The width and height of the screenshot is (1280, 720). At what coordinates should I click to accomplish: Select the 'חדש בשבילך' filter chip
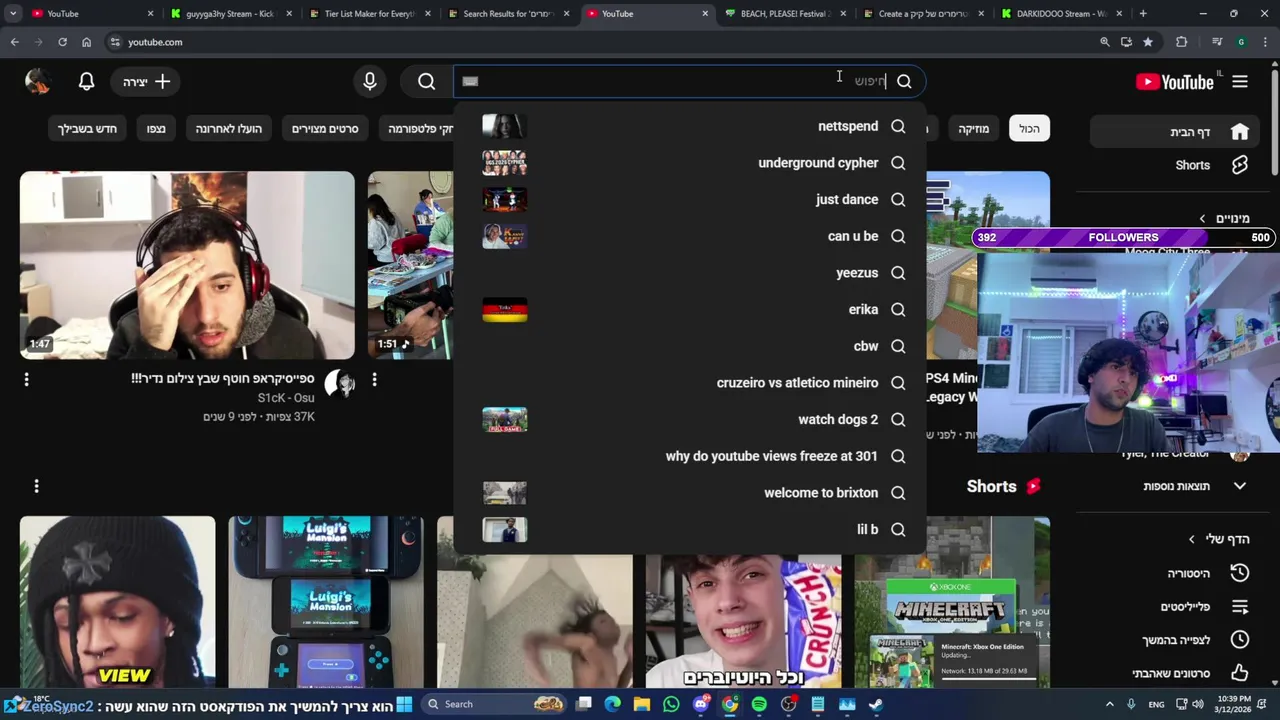point(87,129)
